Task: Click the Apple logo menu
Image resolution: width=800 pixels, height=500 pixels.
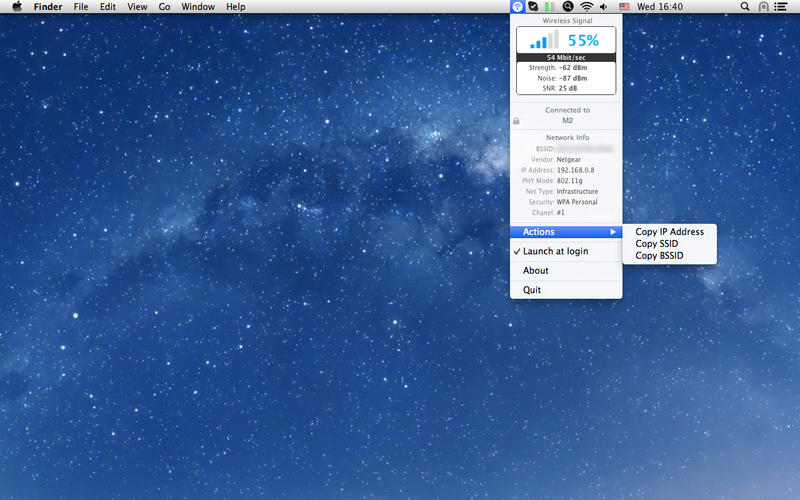Action: pyautogui.click(x=17, y=7)
